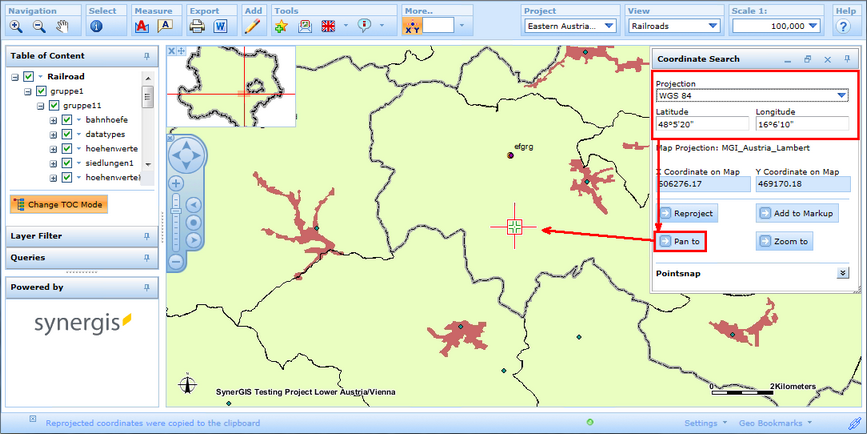Toggle the bahnhoefe layer checkbox

pyautogui.click(x=67, y=120)
